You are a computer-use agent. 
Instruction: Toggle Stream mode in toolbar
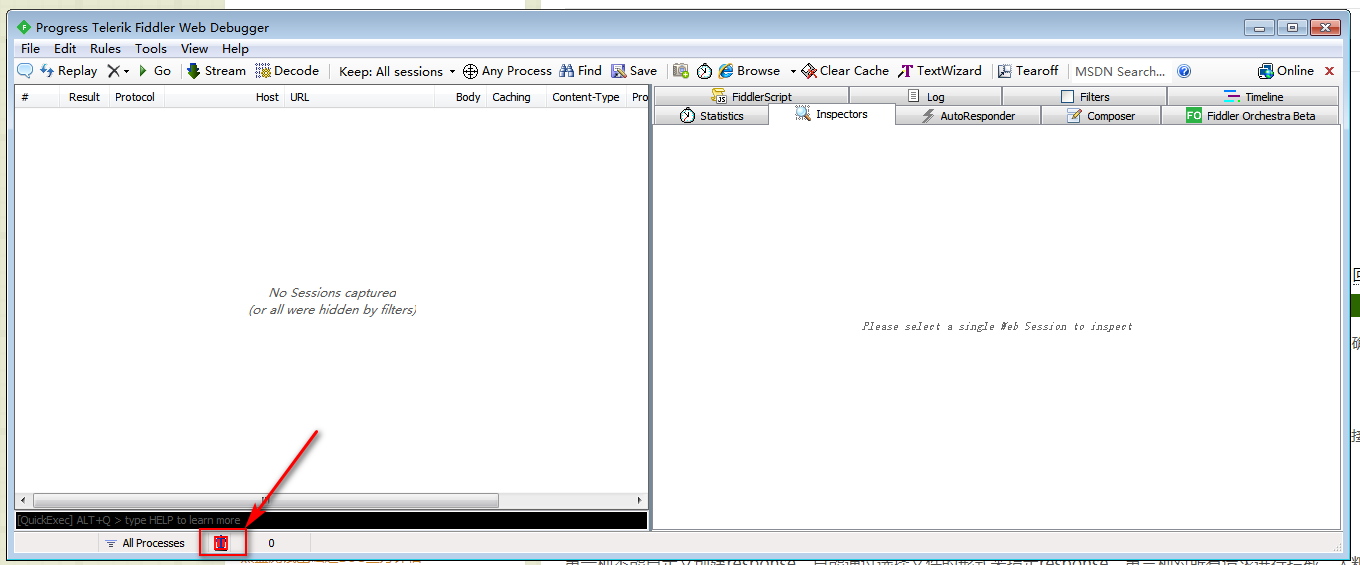216,71
